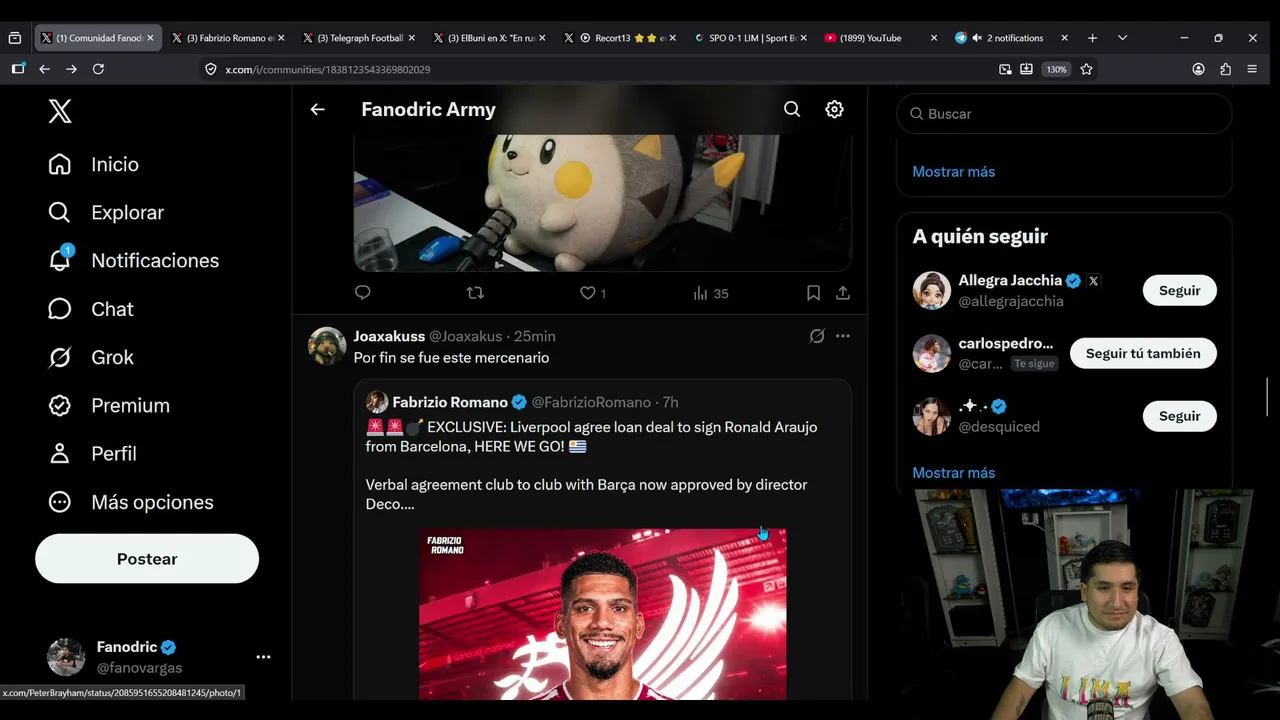
Task: Switch to ElBuni en X tab
Action: click(489, 38)
